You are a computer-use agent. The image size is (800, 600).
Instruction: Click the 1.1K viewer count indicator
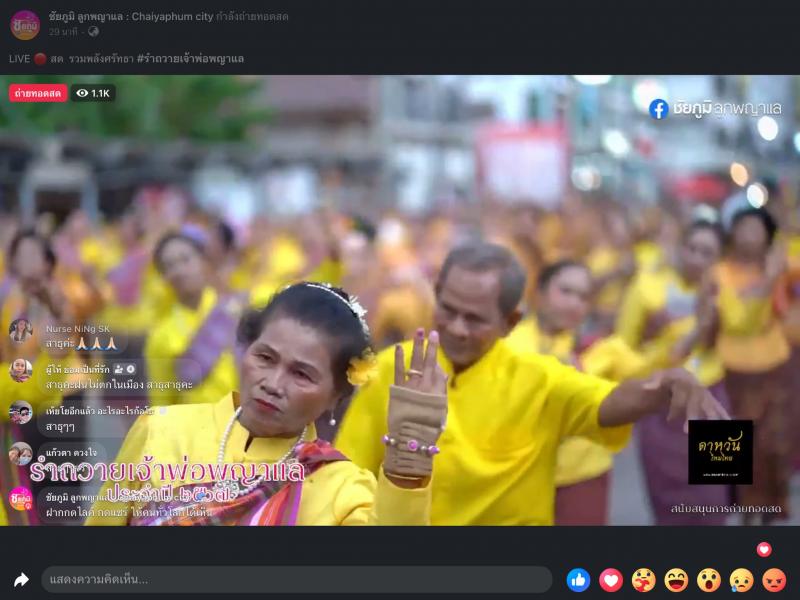pyautogui.click(x=93, y=93)
